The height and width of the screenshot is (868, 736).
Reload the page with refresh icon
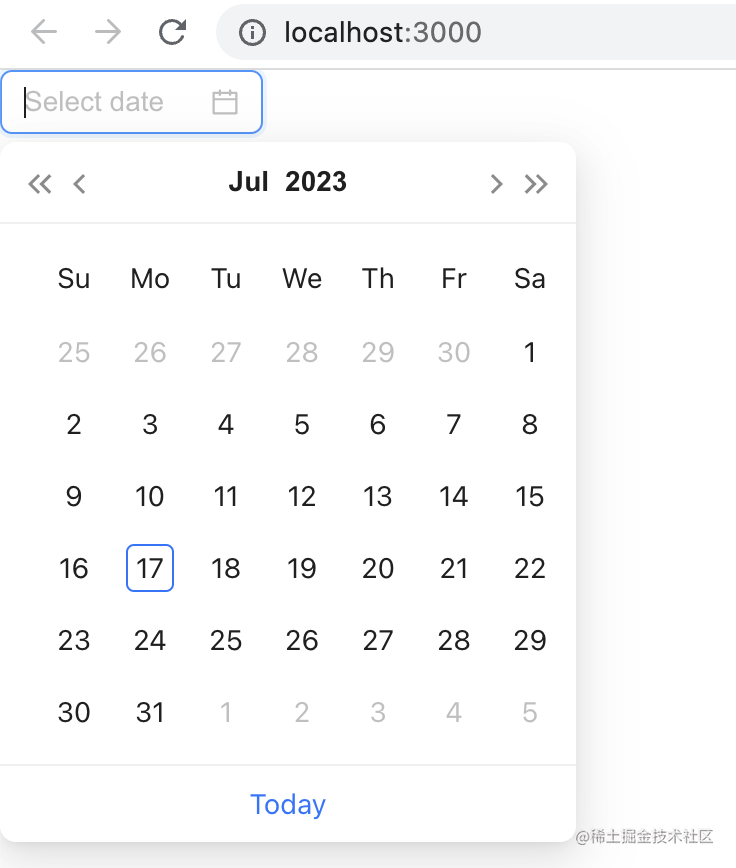pyautogui.click(x=172, y=32)
